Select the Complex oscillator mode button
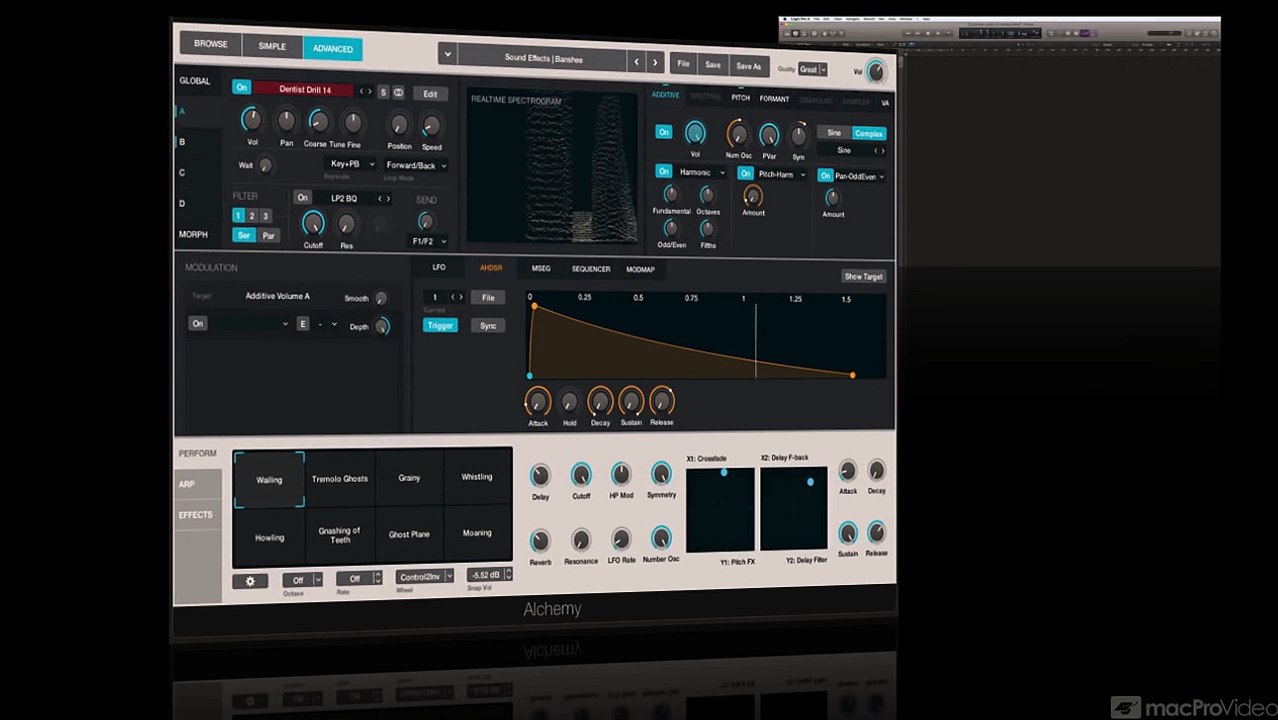This screenshot has height=720, width=1278. 869,134
